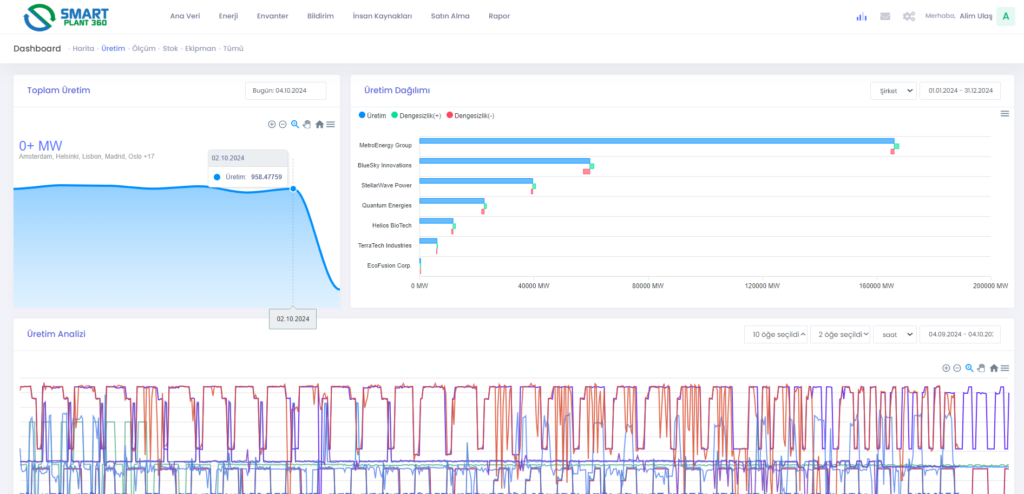Open the Enerji menu
1024x494 pixels.
[x=228, y=16]
